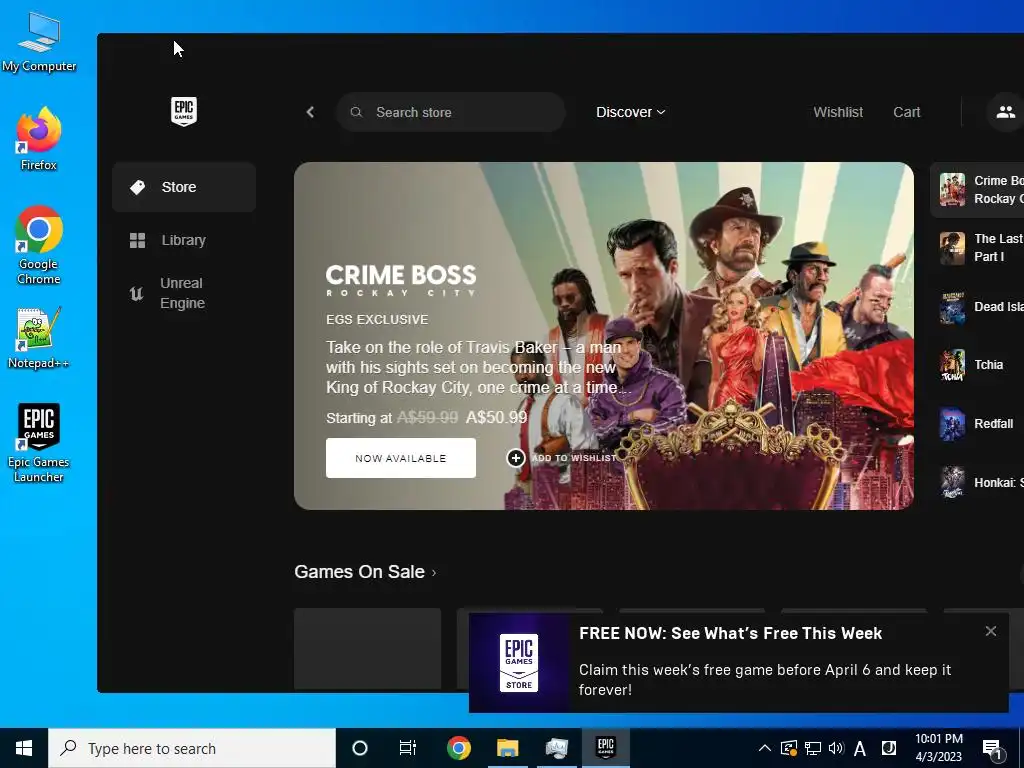Viewport: 1024px width, 768px height.
Task: Click the Windows taskbar search box
Action: [192, 748]
